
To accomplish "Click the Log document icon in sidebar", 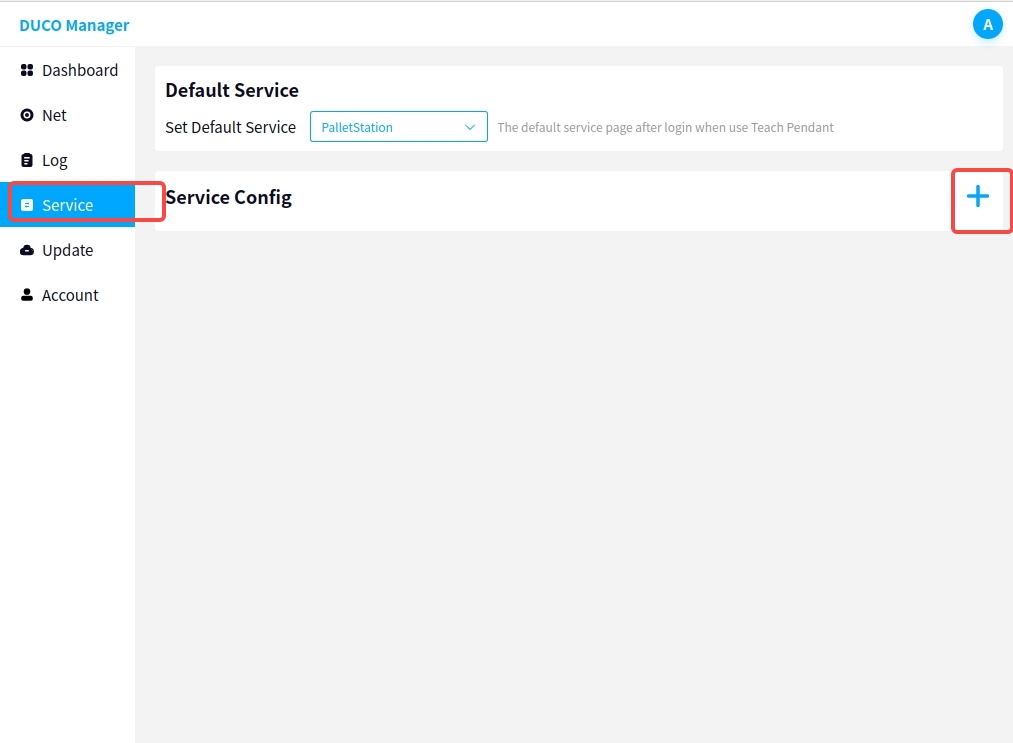I will tap(27, 160).
